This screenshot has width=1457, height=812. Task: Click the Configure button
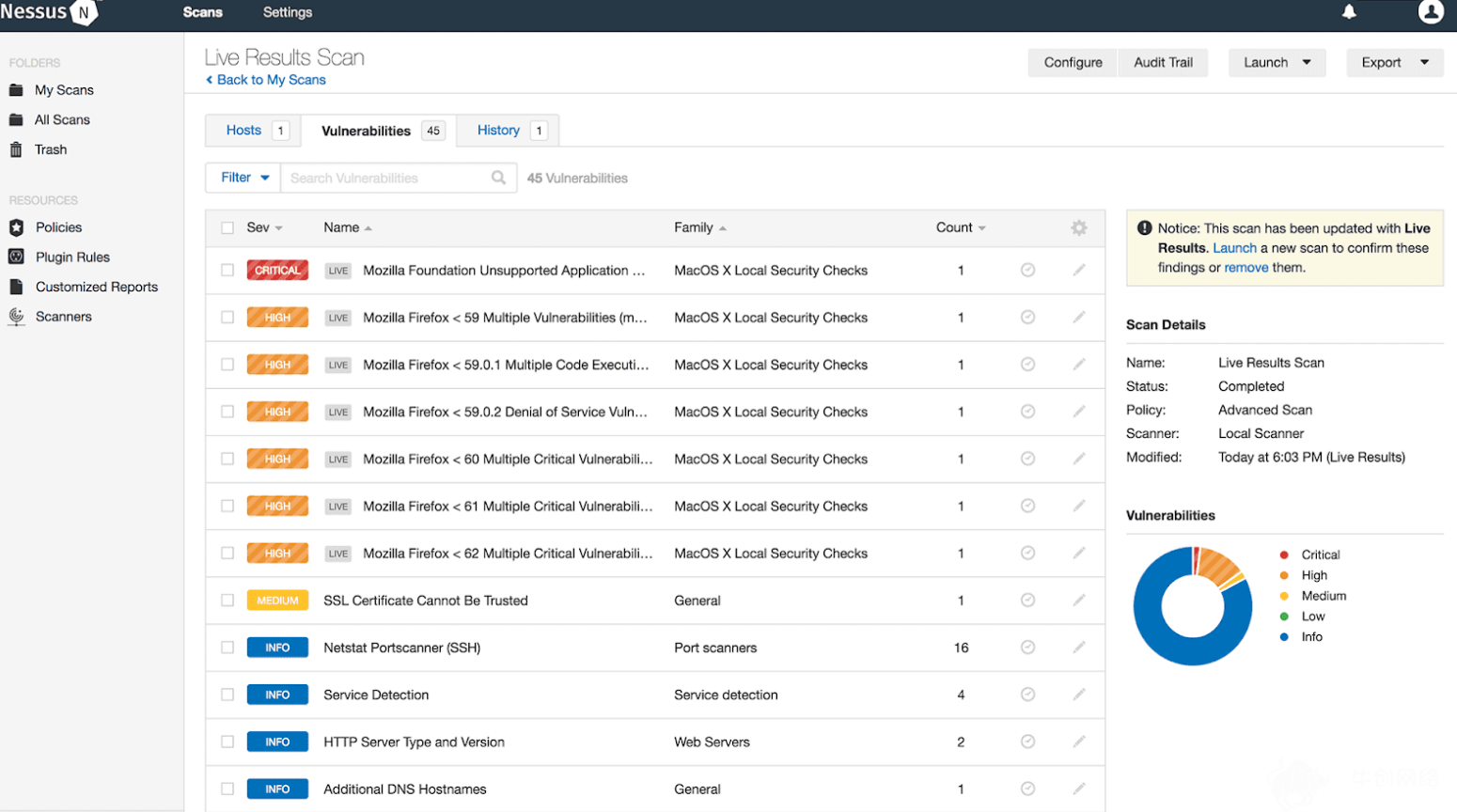point(1073,62)
